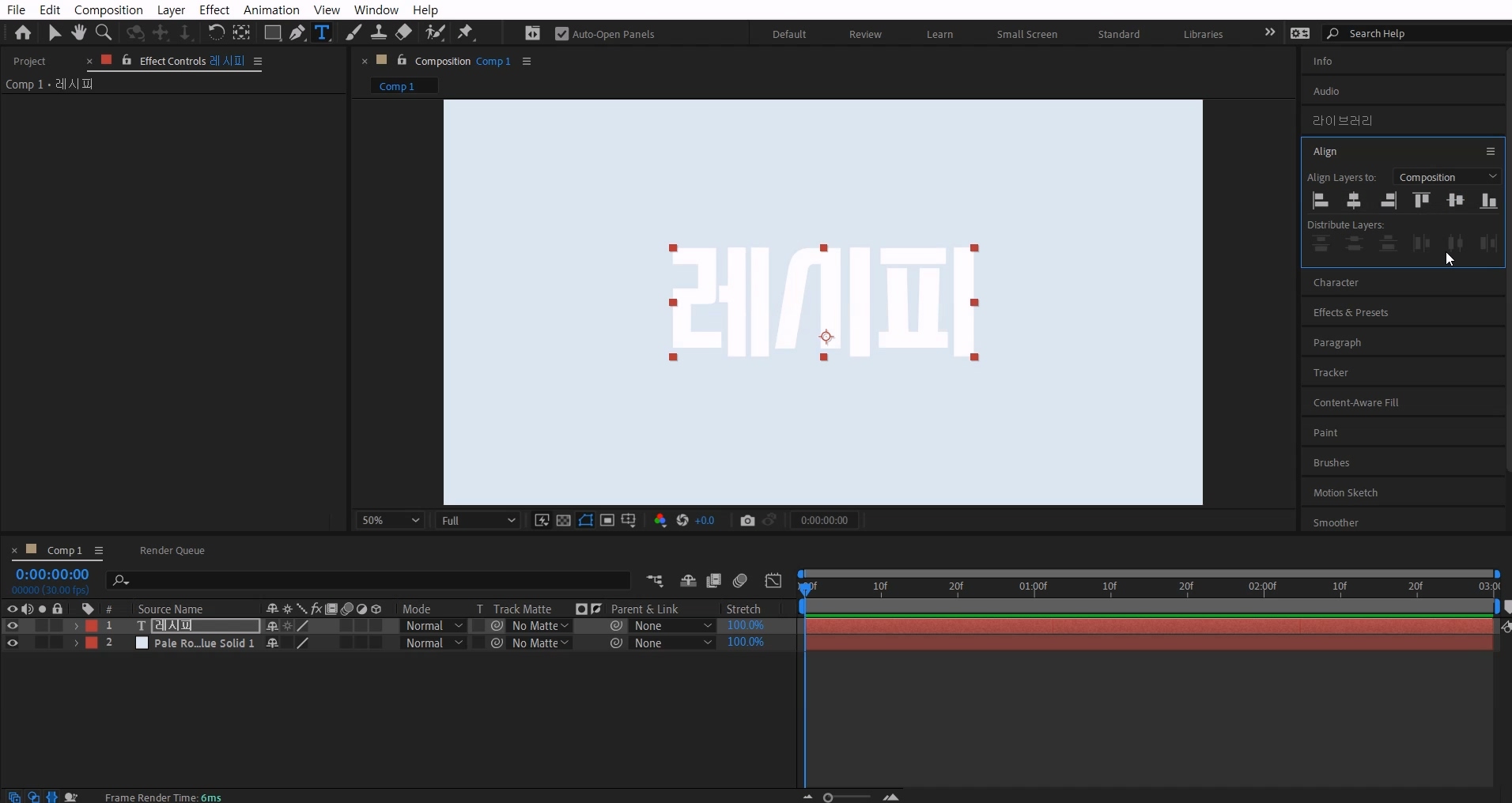
Task: Toggle the transparency grid in viewer
Action: click(x=564, y=521)
